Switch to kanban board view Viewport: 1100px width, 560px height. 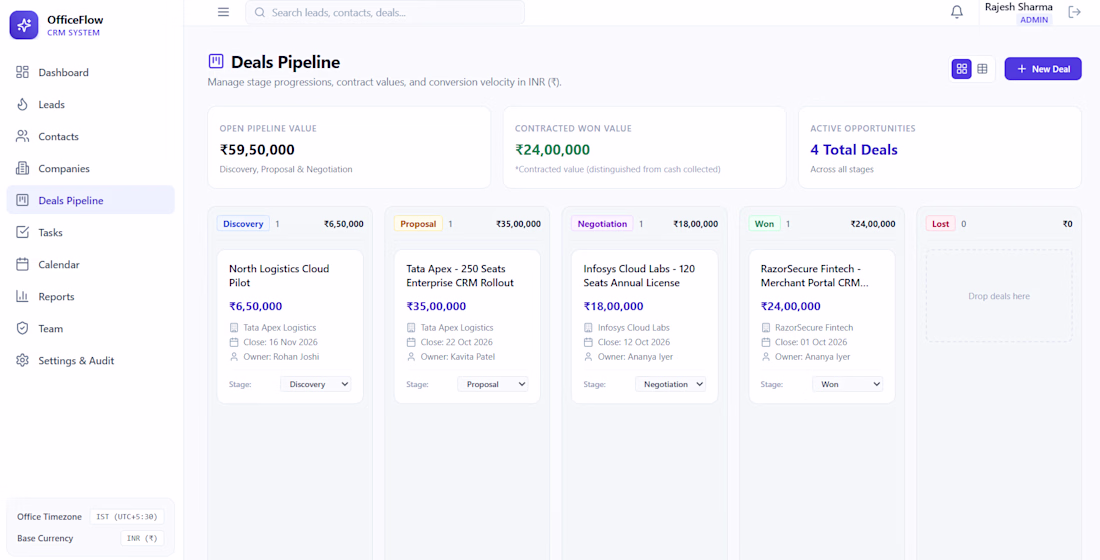pyautogui.click(x=962, y=69)
